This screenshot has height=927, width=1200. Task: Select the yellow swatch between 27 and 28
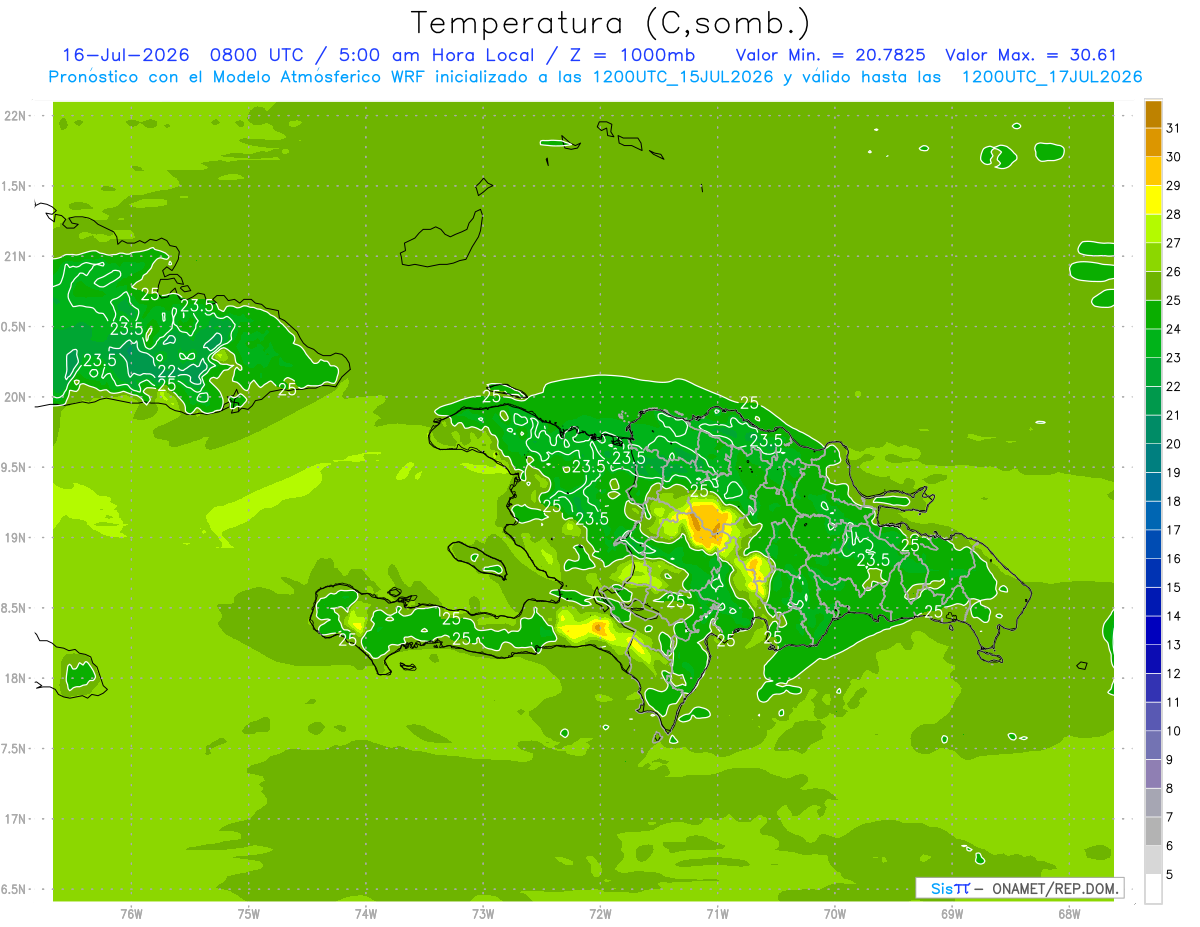pos(1153,228)
